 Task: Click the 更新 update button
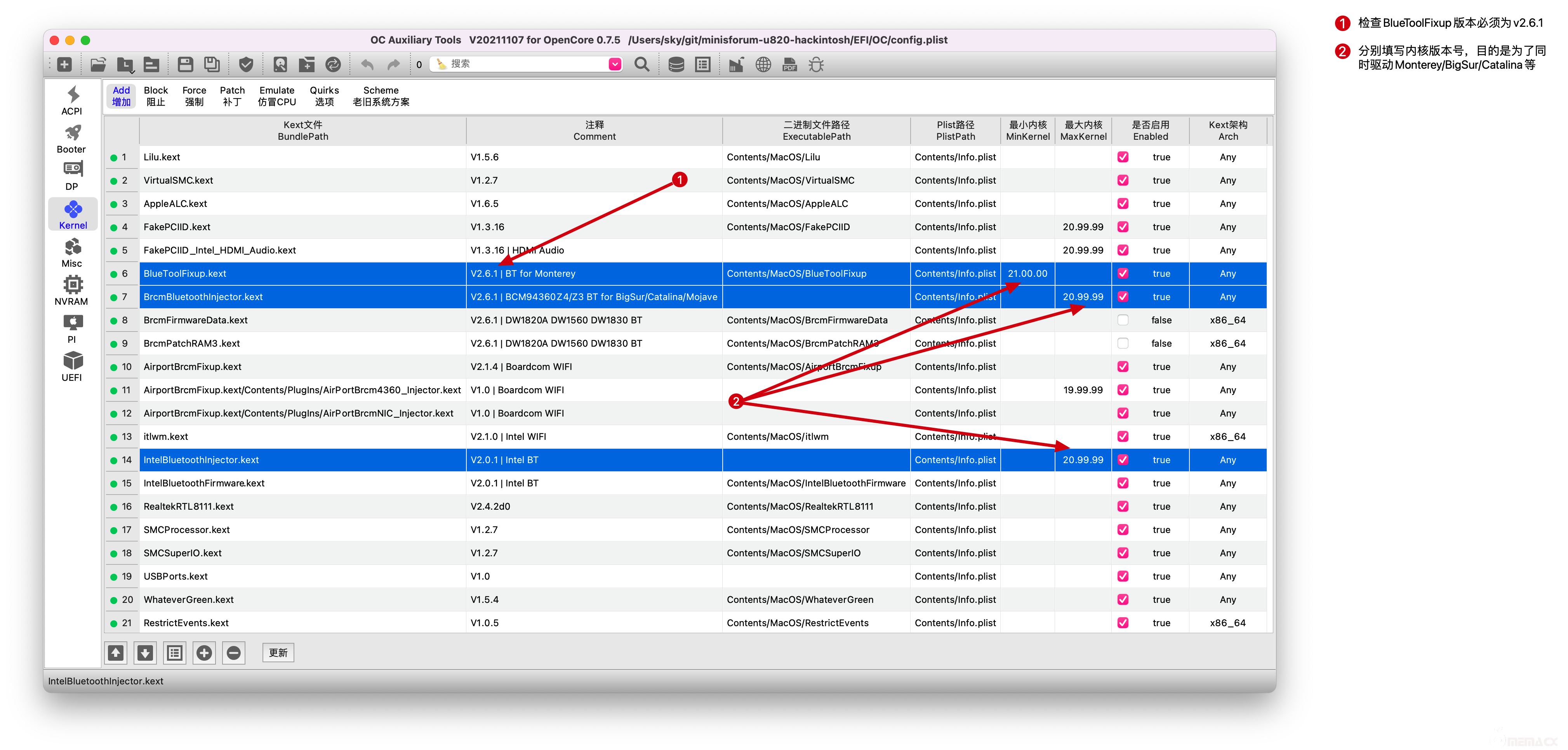point(278,653)
